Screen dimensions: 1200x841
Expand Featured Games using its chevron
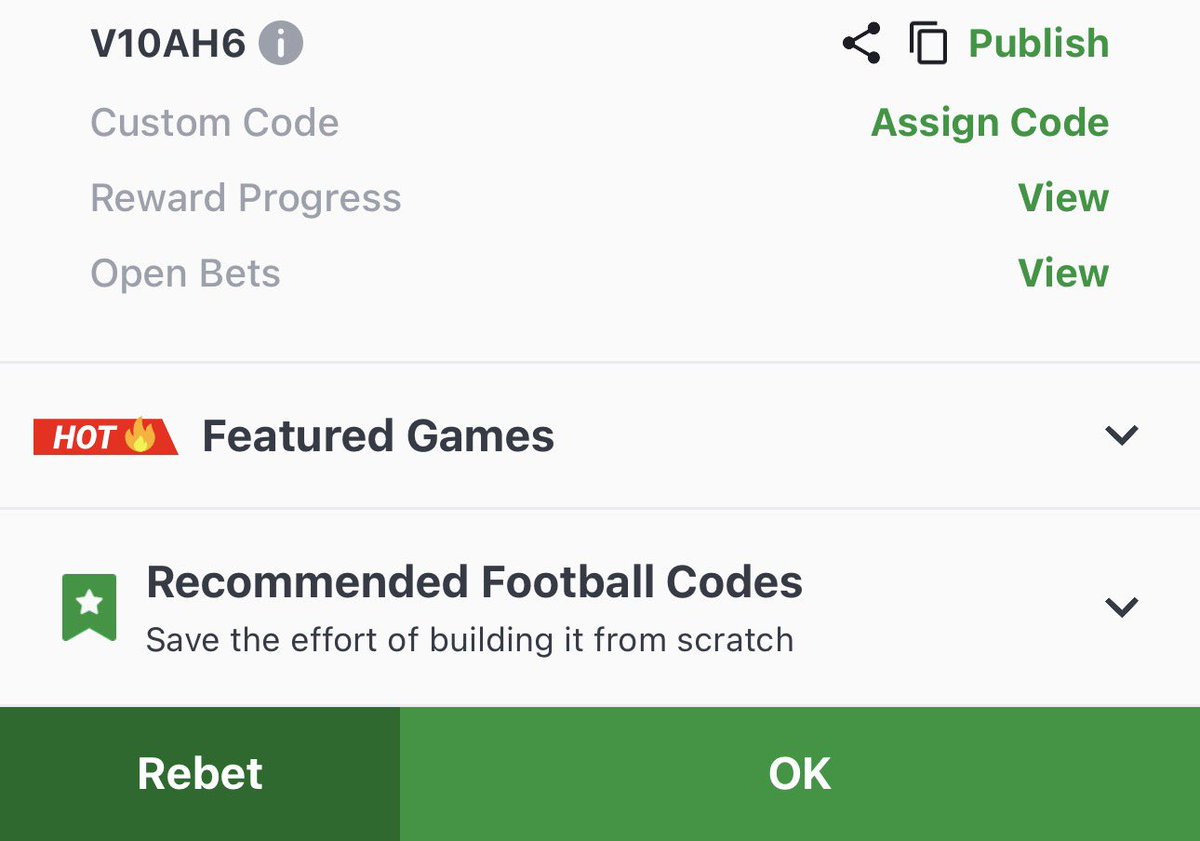(x=1121, y=435)
